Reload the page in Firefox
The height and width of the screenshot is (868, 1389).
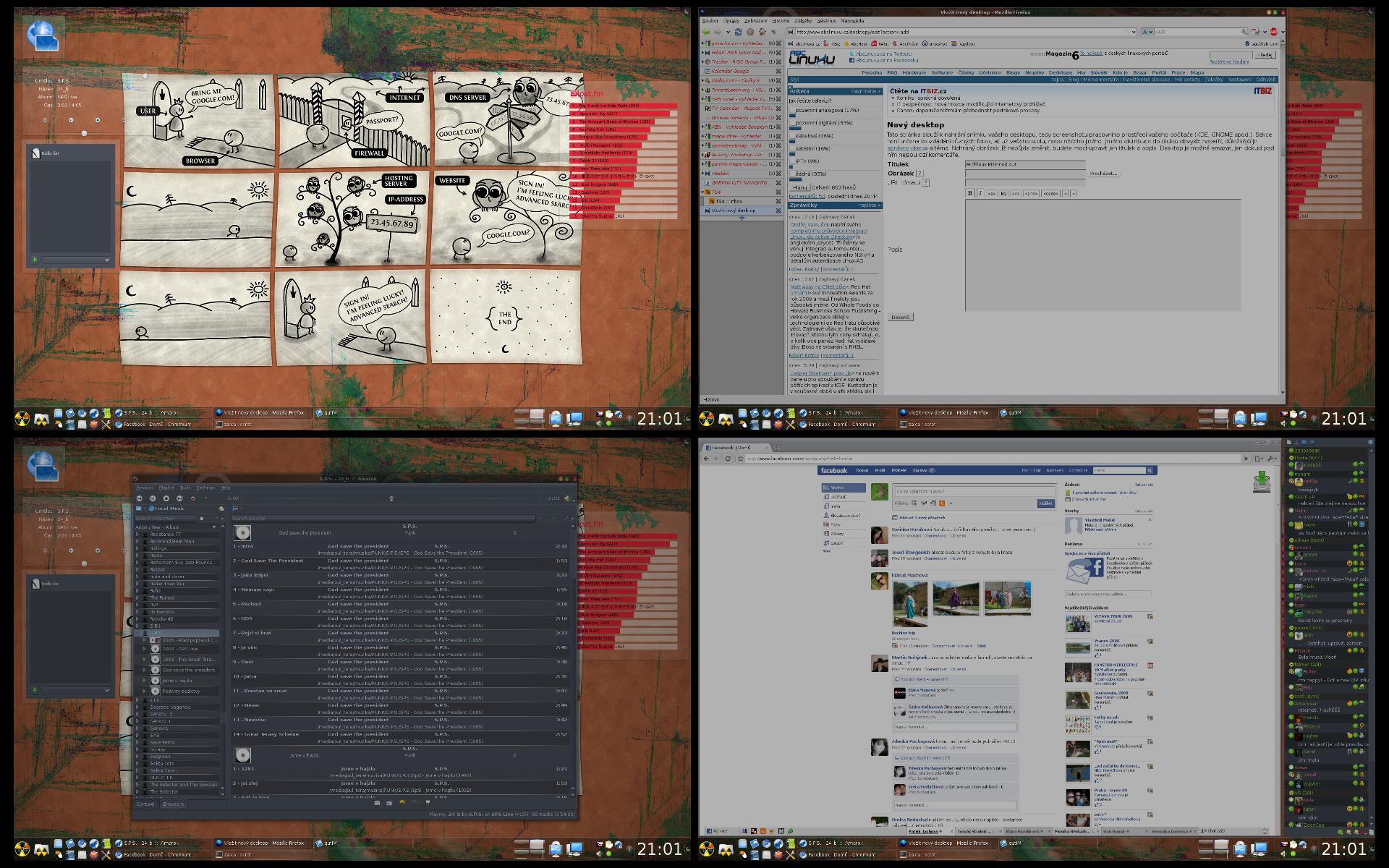coord(739,32)
